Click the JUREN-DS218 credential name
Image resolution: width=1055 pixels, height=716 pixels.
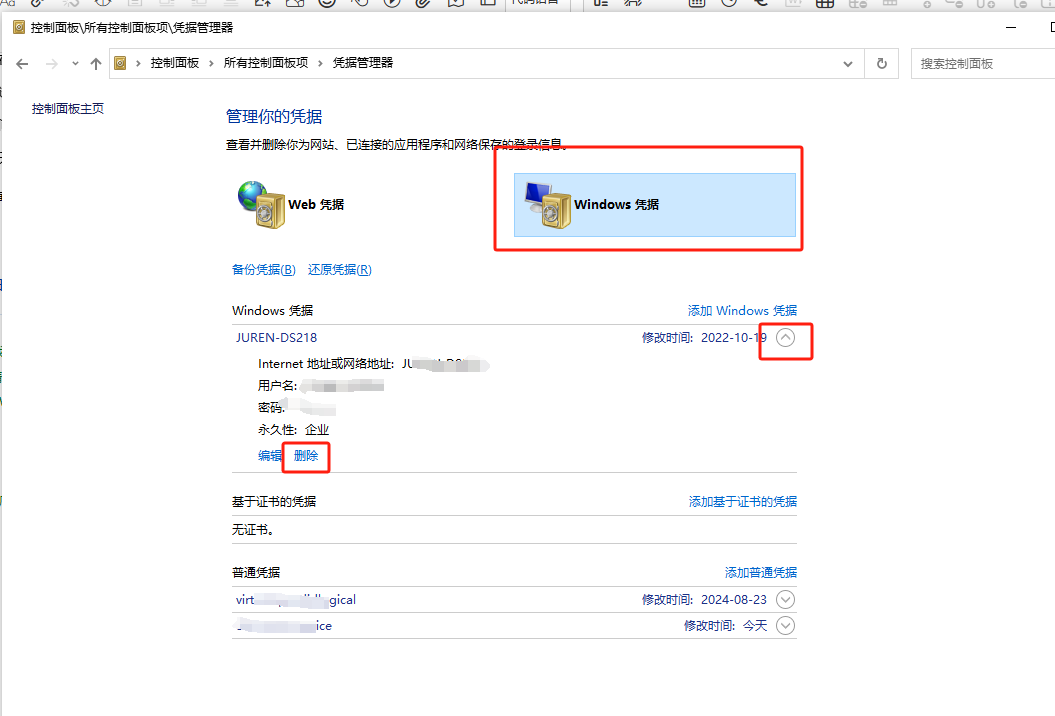point(277,338)
